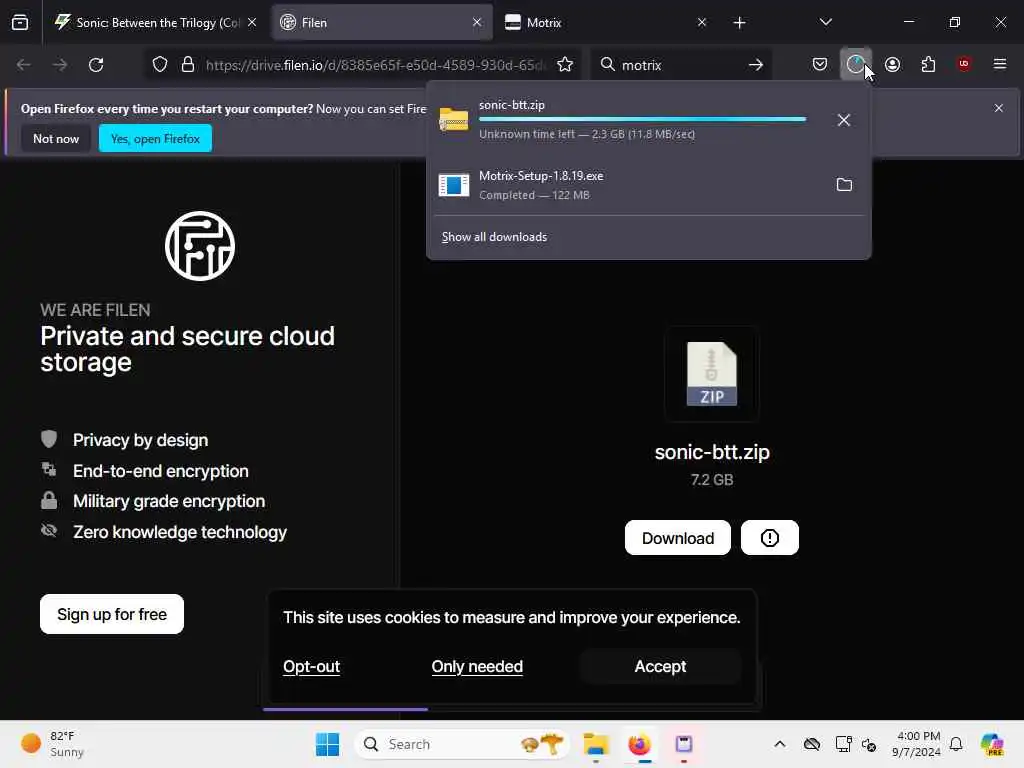Report the file with the exclamation button
1024x768 pixels.
(770, 538)
